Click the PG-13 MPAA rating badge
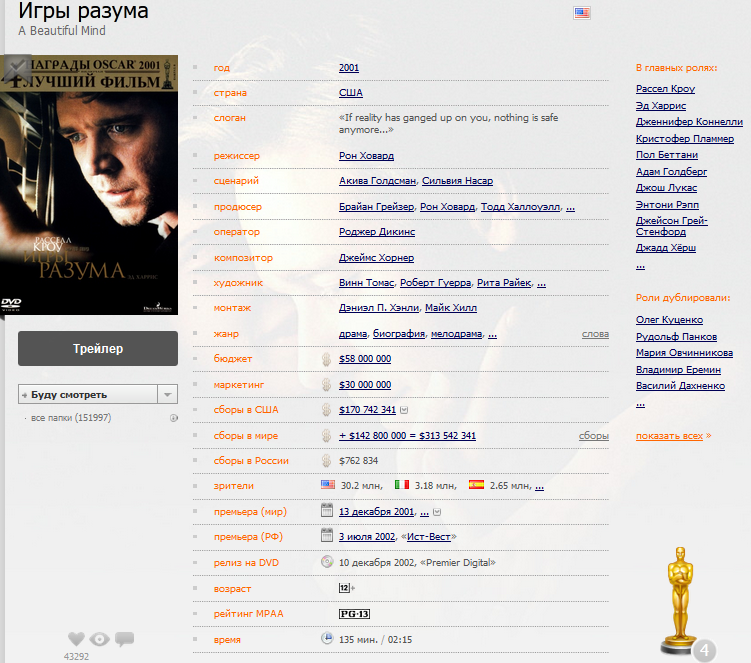 click(354, 614)
